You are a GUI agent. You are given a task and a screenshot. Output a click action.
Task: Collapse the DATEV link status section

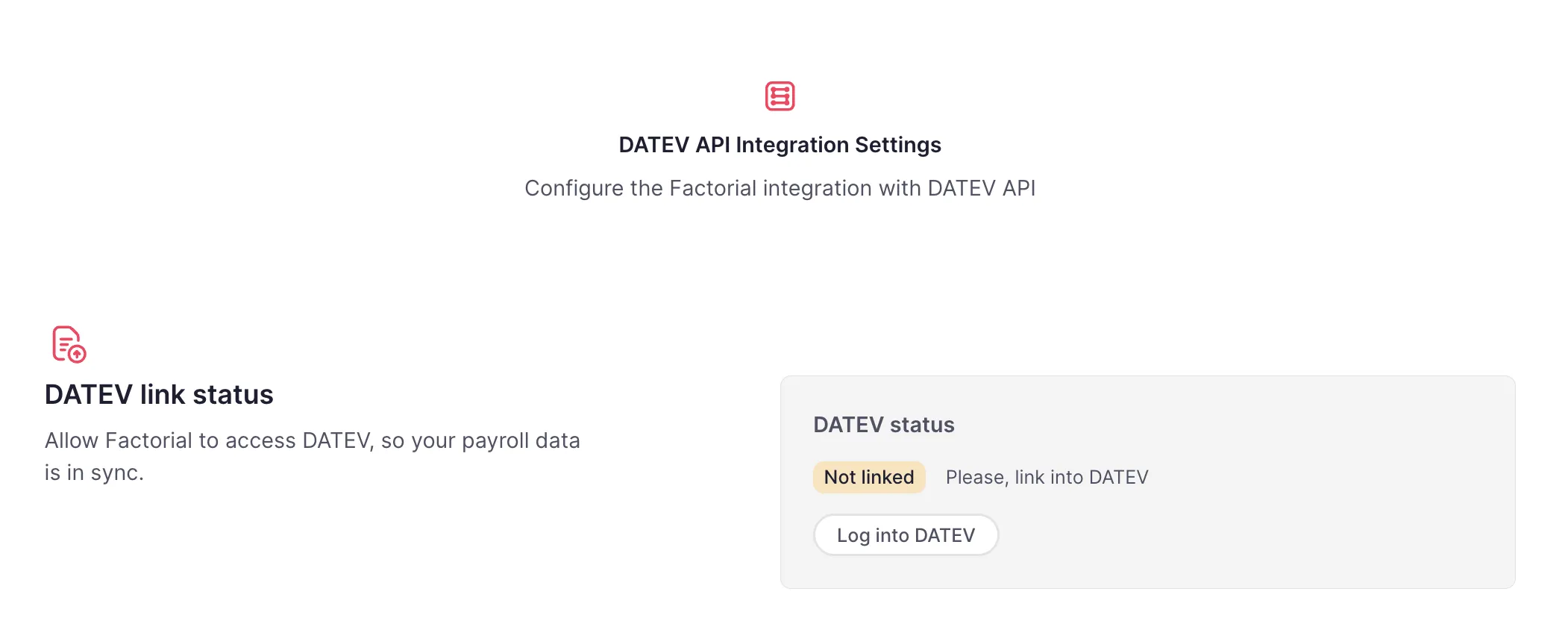coord(159,394)
